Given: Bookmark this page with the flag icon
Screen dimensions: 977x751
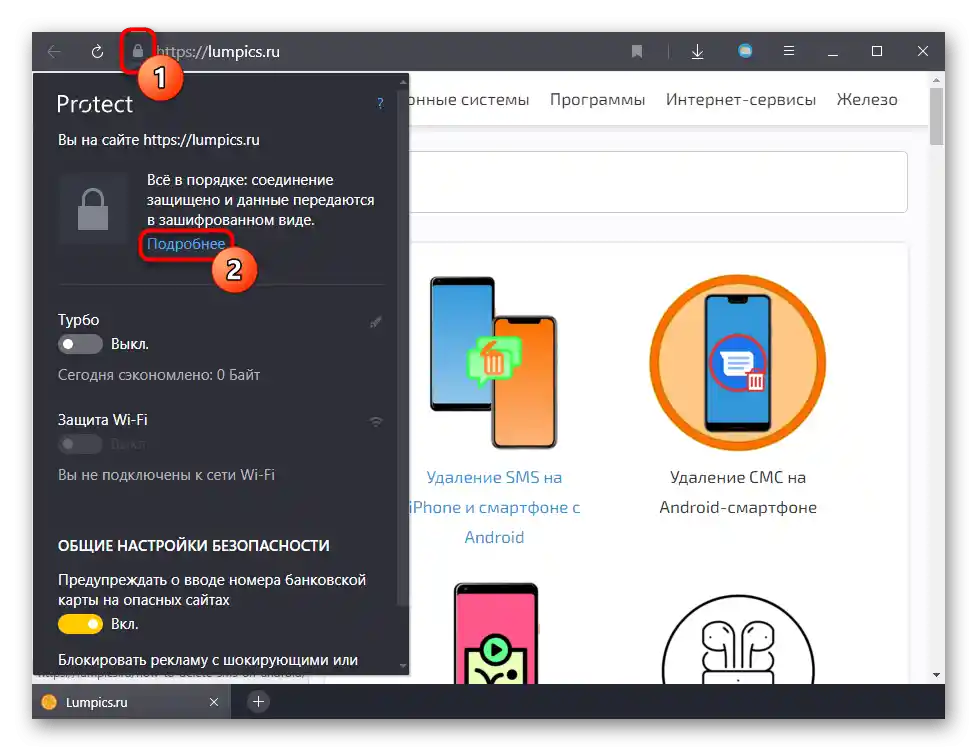Looking at the screenshot, I should click(637, 51).
